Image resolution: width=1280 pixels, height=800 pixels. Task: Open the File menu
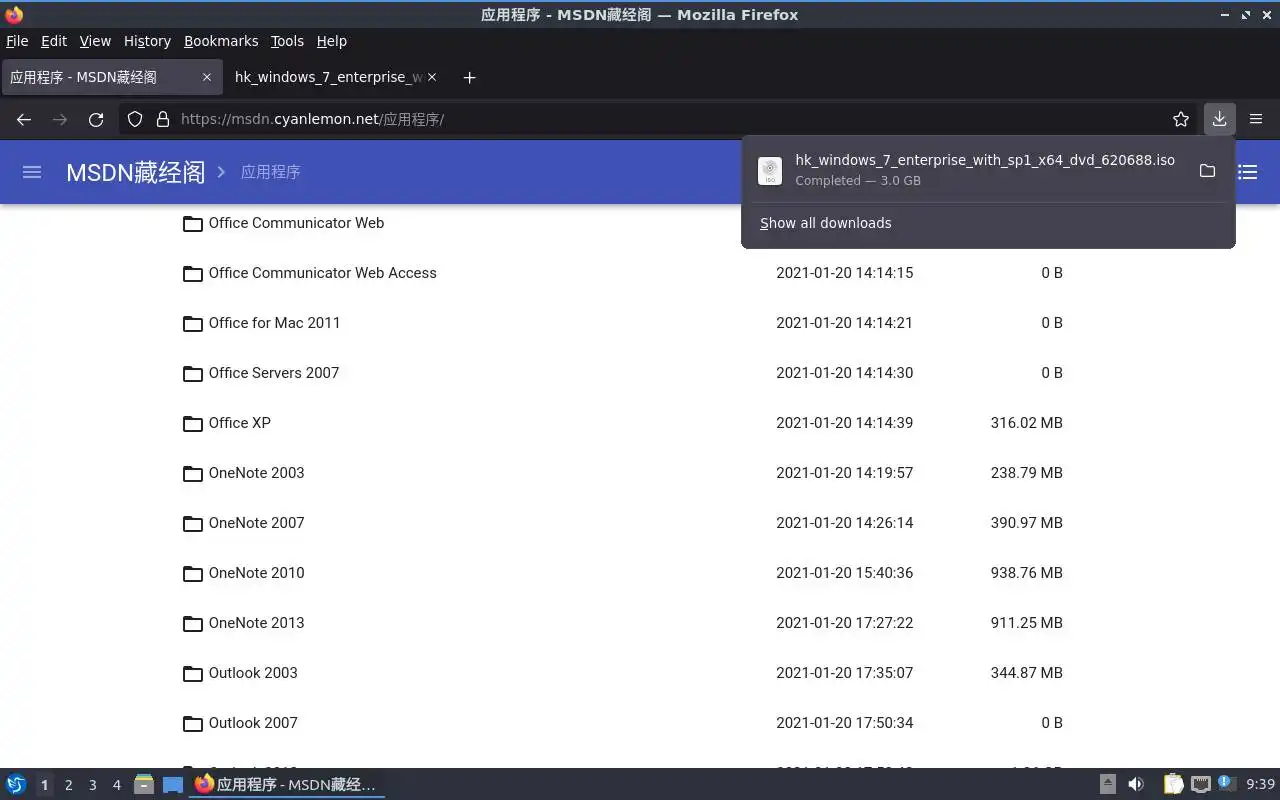click(17, 41)
